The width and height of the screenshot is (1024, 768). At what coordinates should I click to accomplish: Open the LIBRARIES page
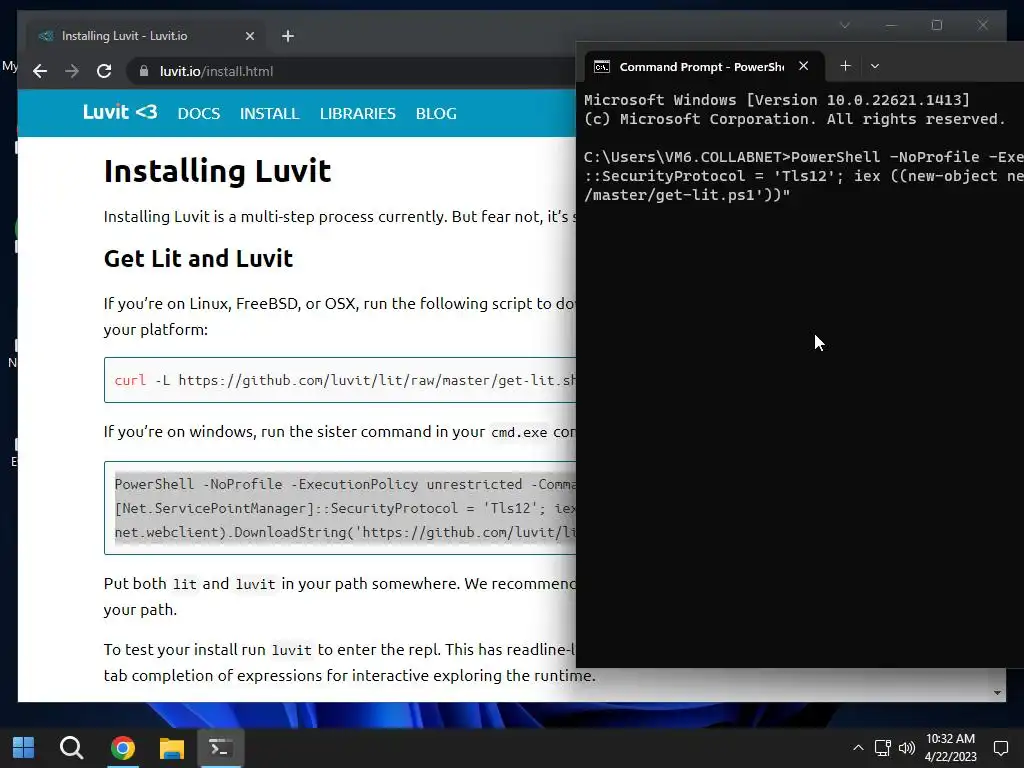[x=357, y=114]
